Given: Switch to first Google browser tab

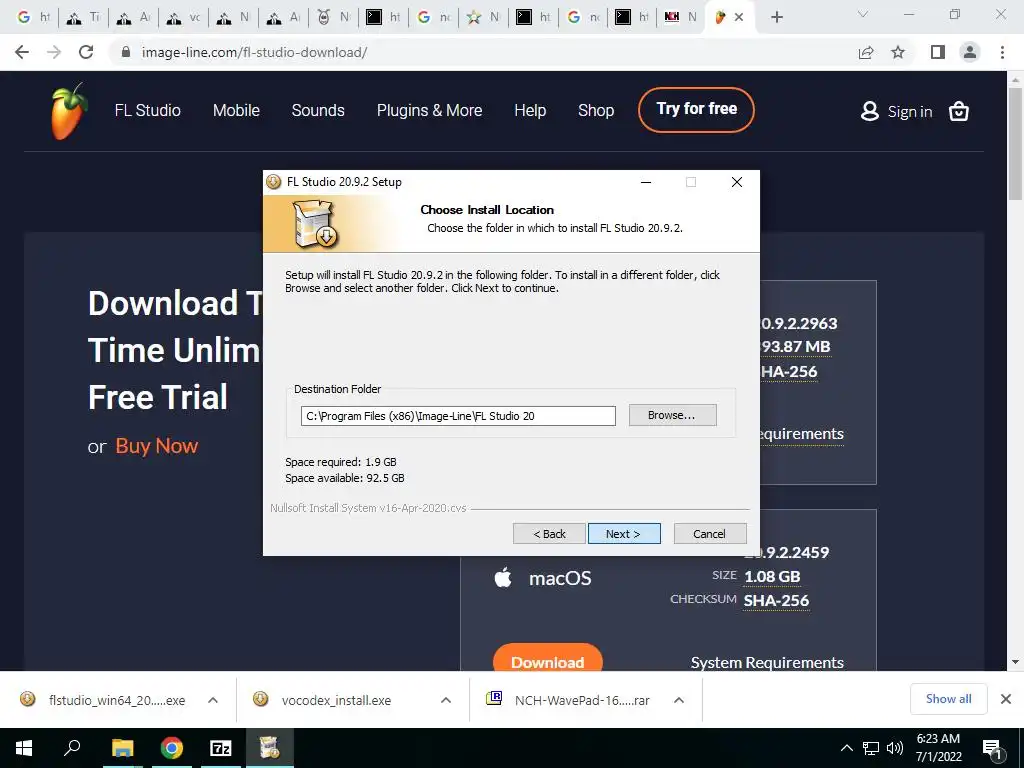Looking at the screenshot, I should point(33,17).
